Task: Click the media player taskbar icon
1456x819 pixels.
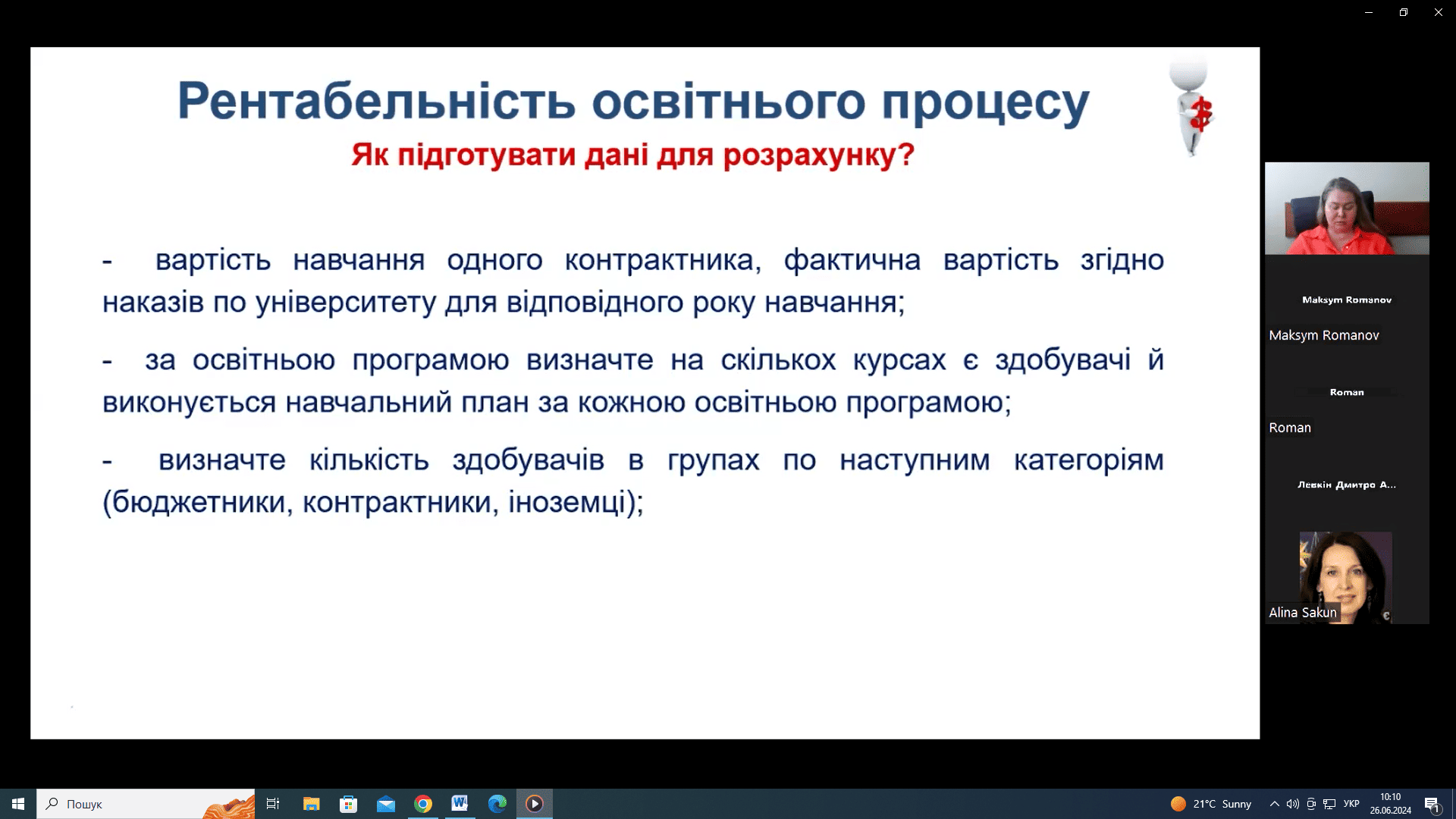Action: [x=534, y=804]
